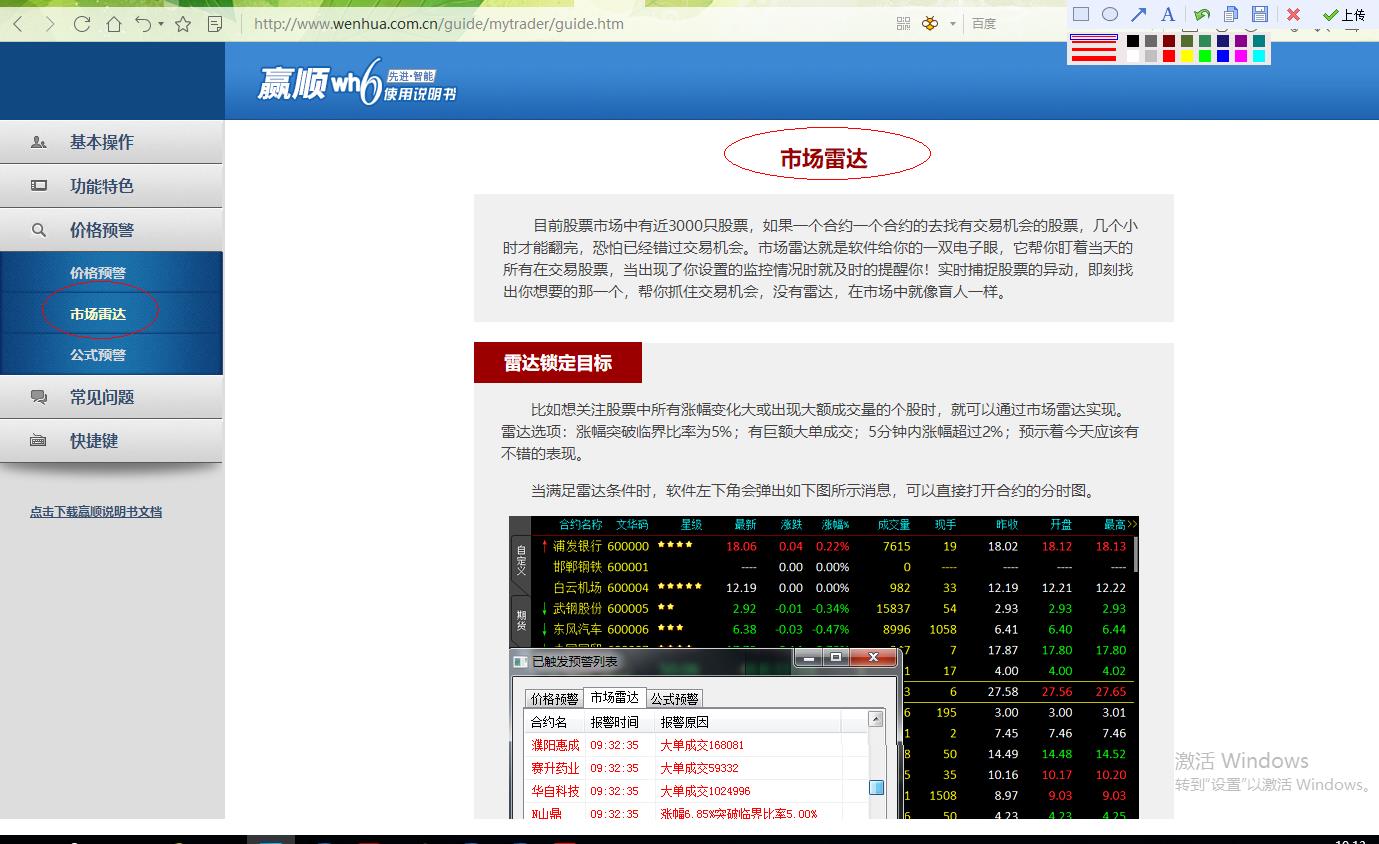Copy screenshot to clipboard icon
Screen dimensions: 1379x844
tap(1231, 14)
